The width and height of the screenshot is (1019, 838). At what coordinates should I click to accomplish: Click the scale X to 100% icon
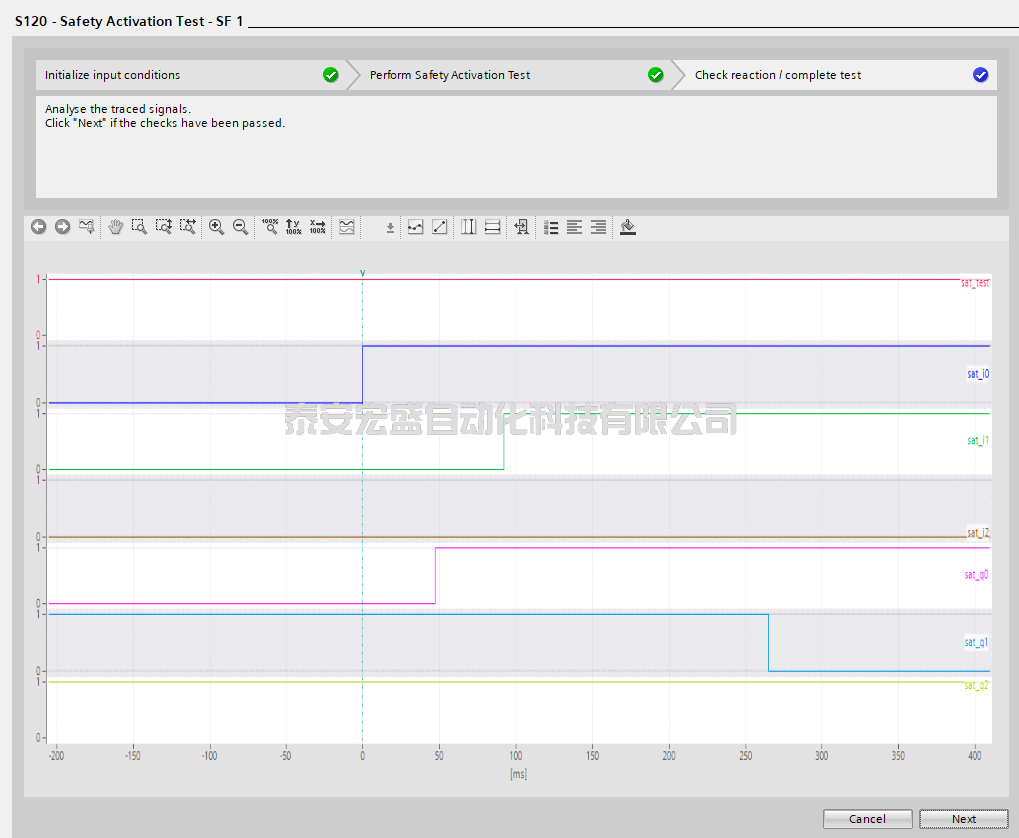click(317, 227)
